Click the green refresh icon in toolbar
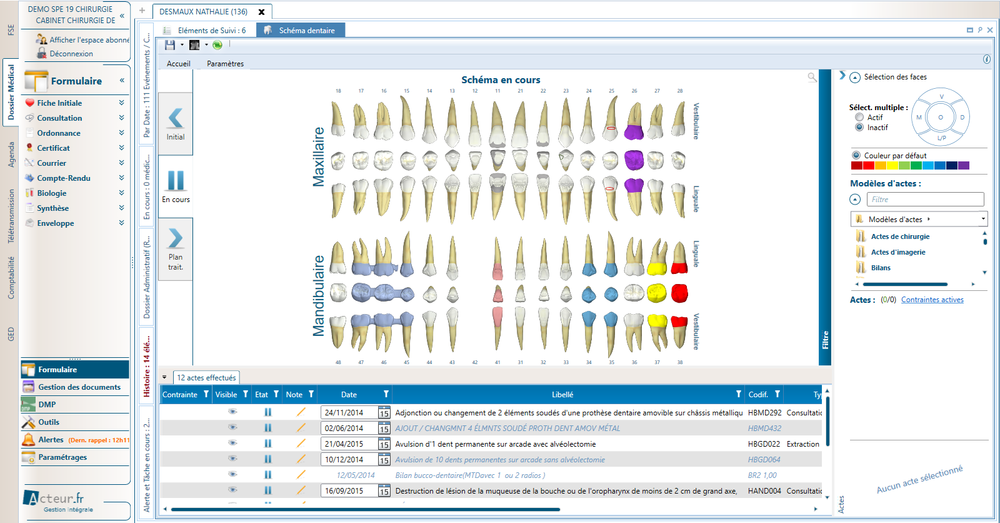Image resolution: width=1000 pixels, height=523 pixels. (x=217, y=45)
